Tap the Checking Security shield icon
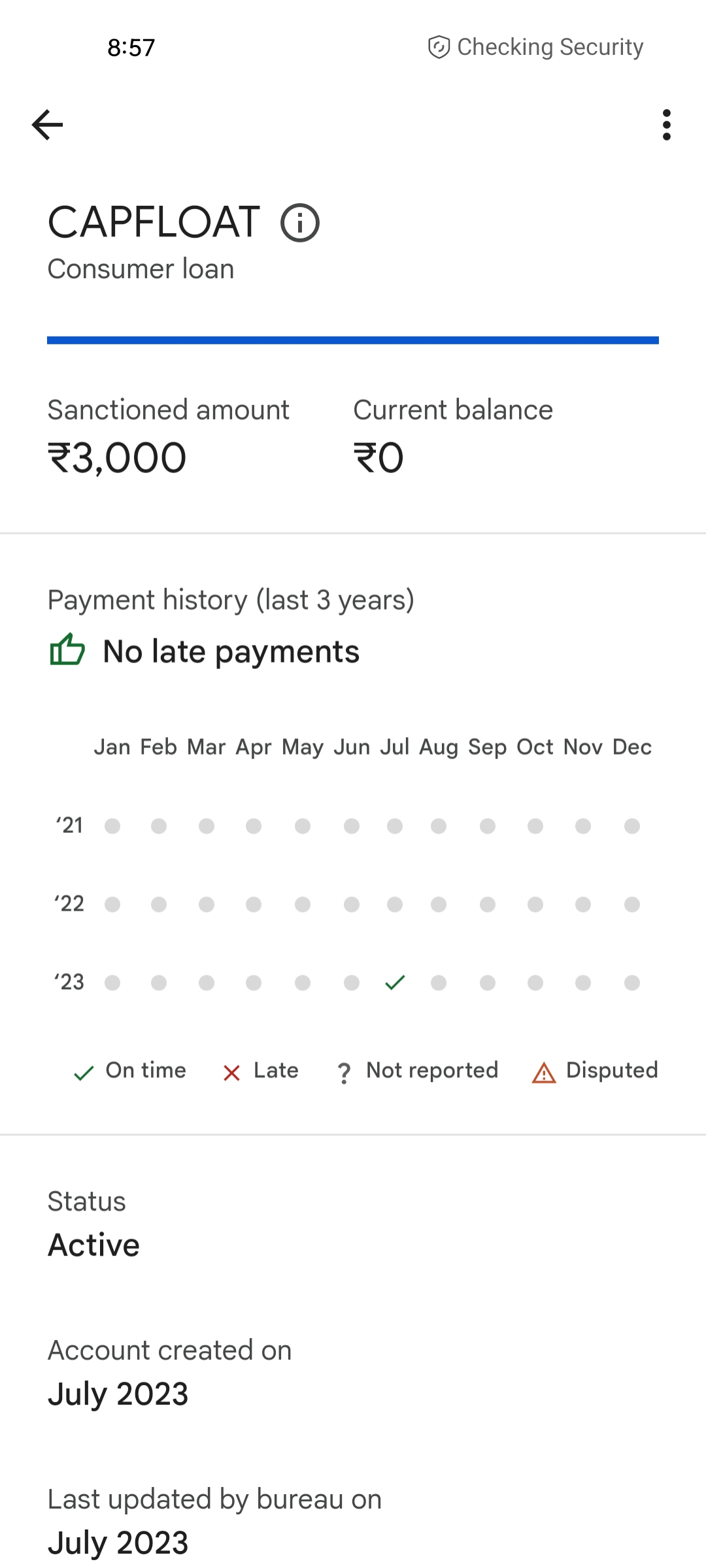Viewport: 706px width, 1568px height. coord(439,47)
